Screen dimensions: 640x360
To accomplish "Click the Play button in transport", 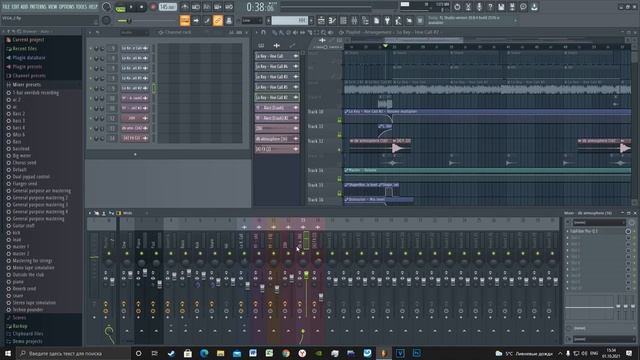I will click(131, 7).
